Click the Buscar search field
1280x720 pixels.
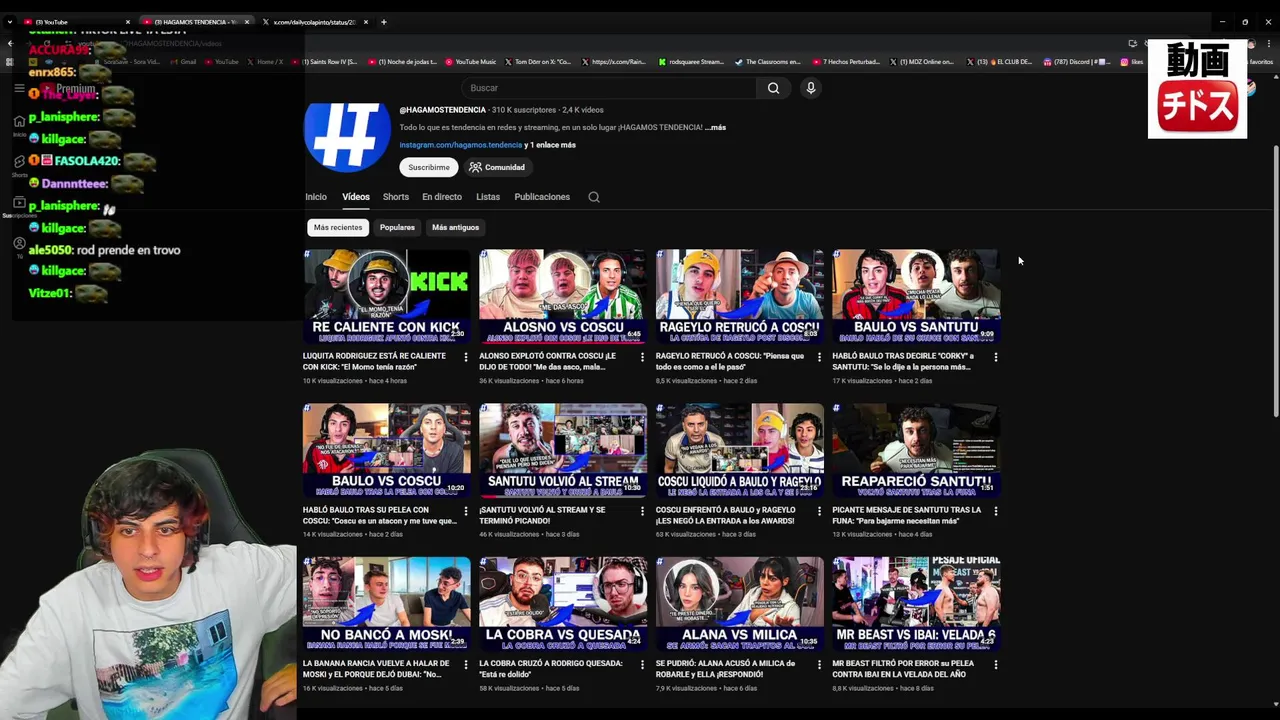click(610, 88)
